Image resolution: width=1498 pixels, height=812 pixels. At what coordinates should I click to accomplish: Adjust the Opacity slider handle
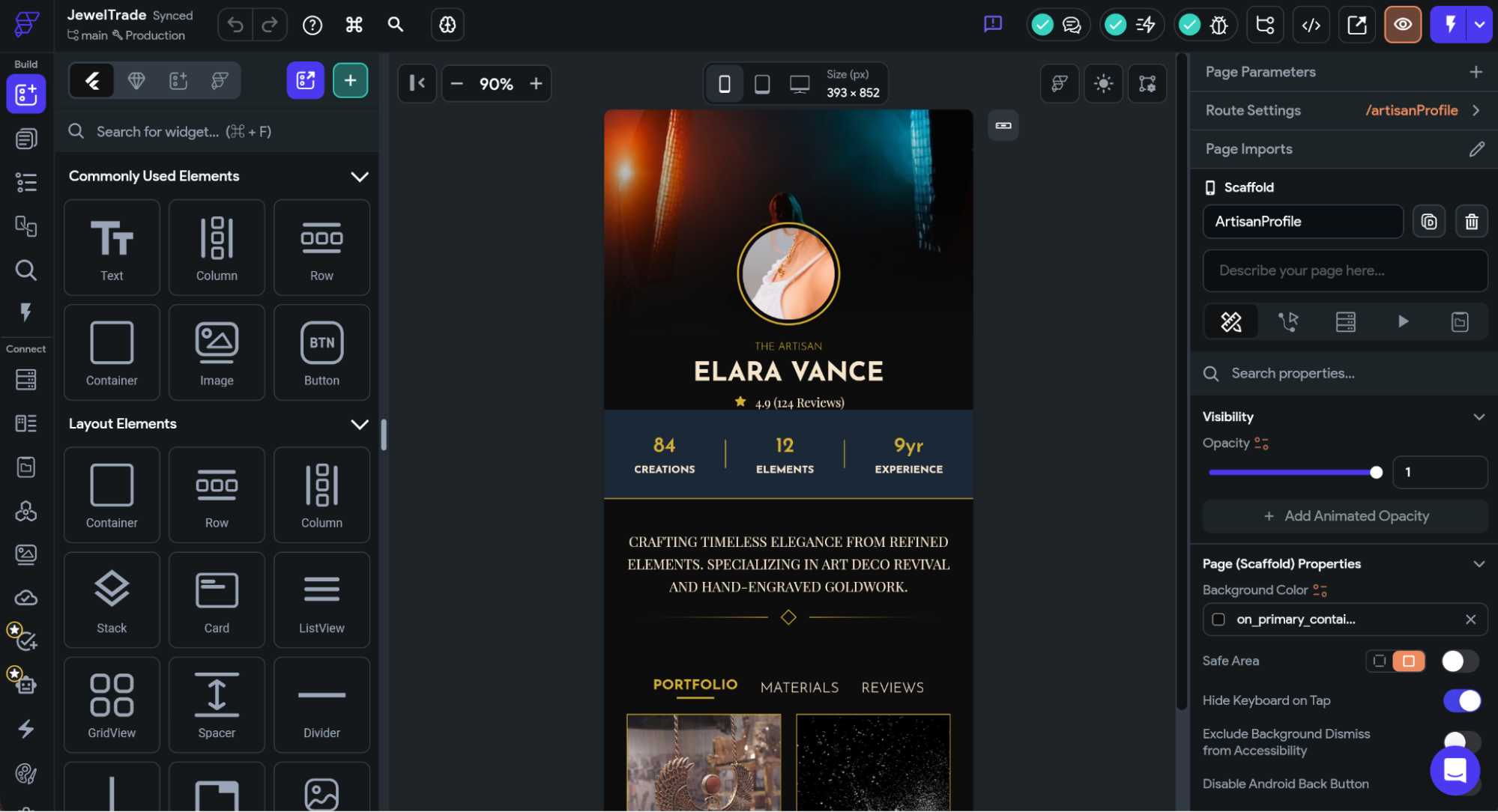[x=1376, y=473]
